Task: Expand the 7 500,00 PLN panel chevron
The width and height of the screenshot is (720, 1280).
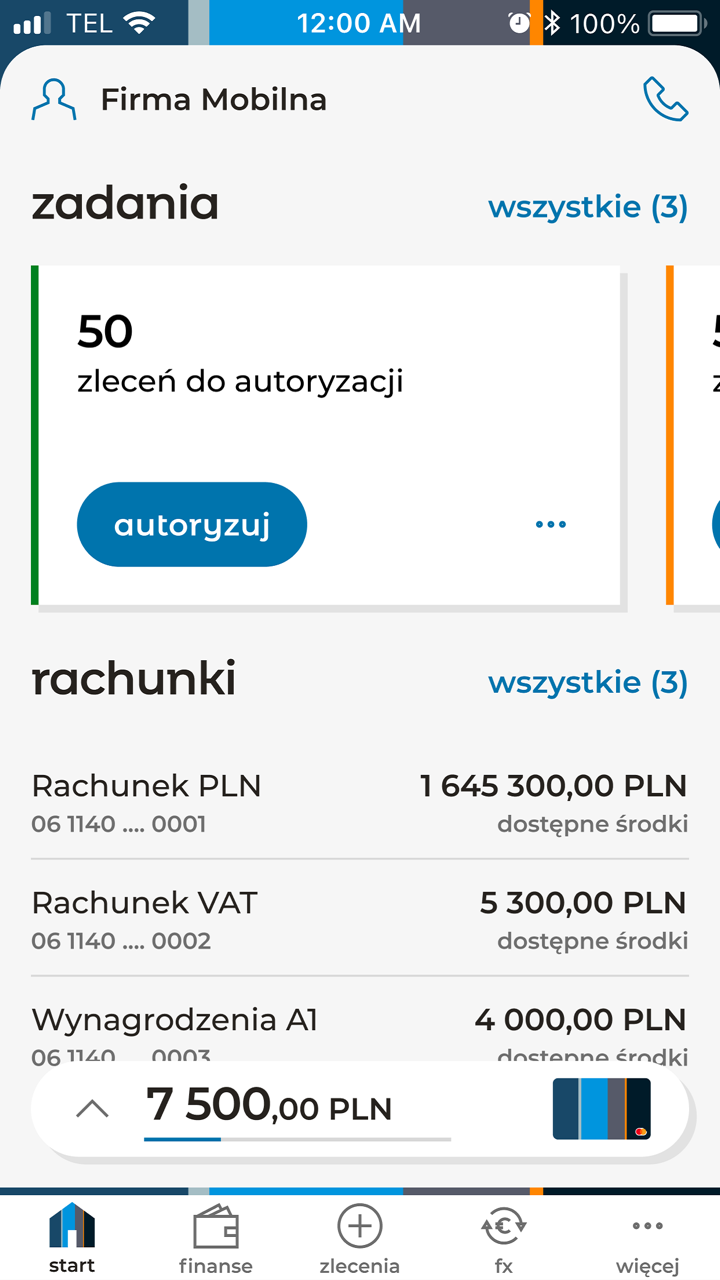Action: pos(92,1108)
